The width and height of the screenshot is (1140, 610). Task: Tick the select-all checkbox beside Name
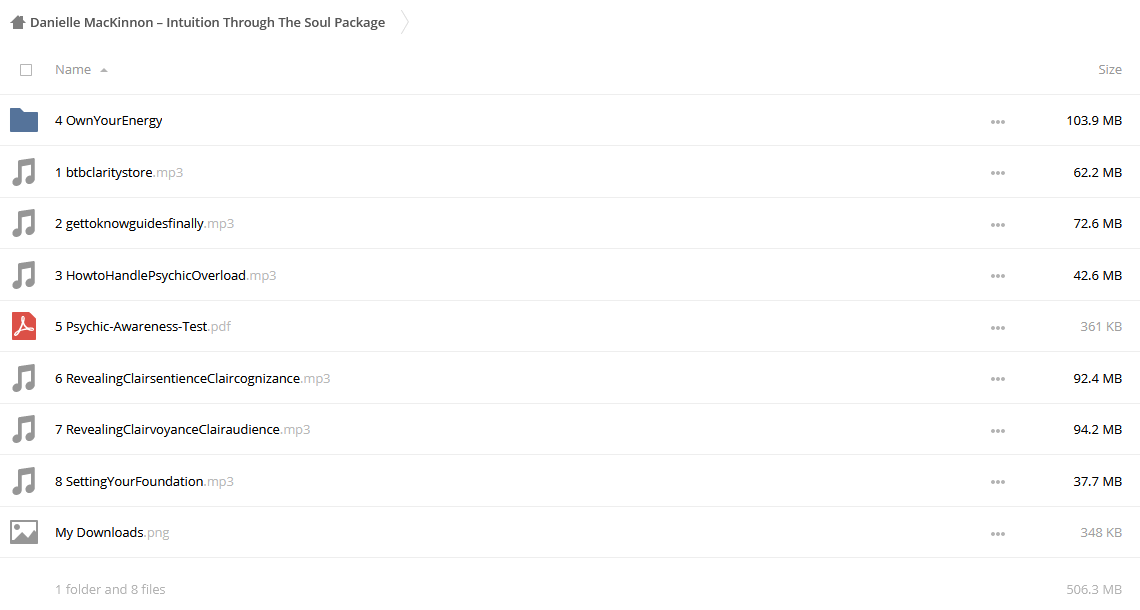[26, 70]
